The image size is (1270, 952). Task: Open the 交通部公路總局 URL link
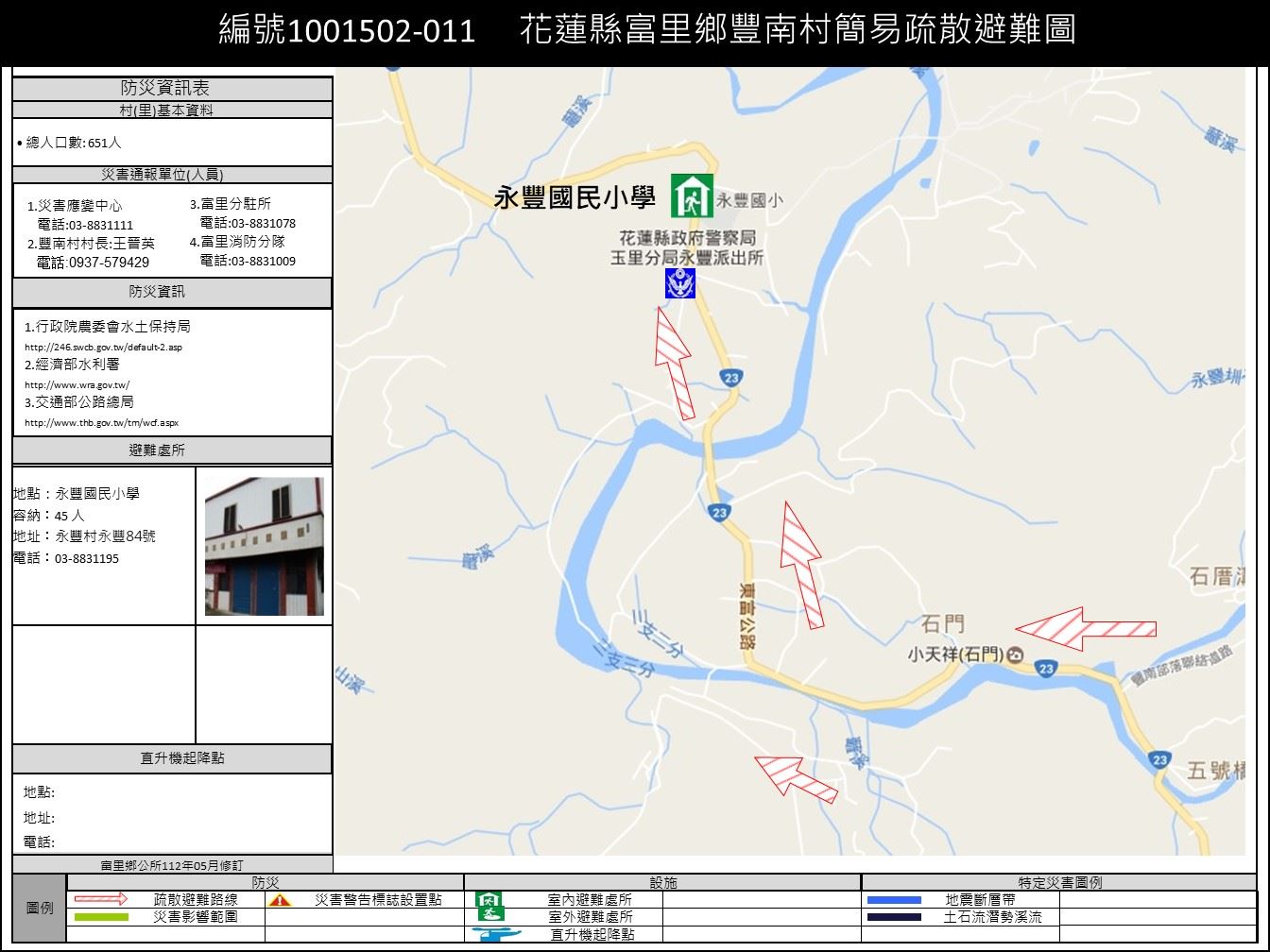point(101,422)
